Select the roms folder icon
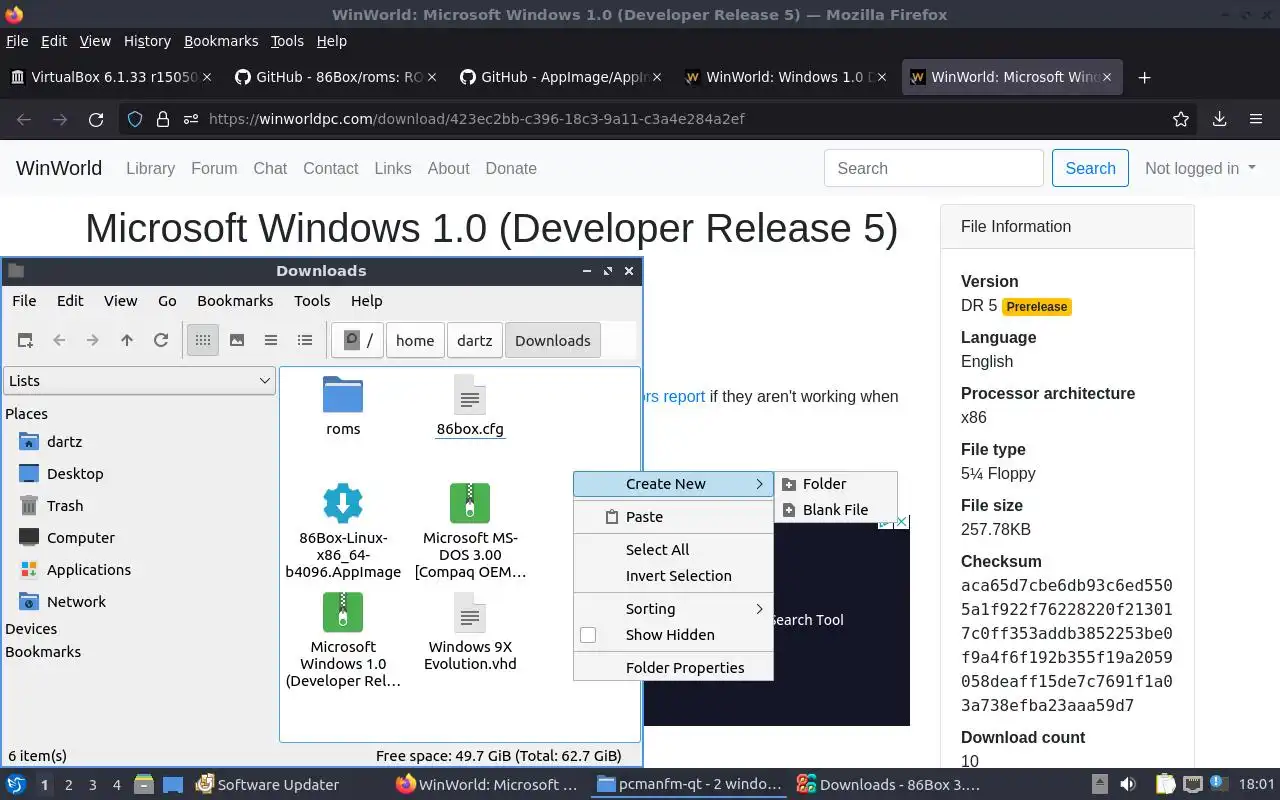 [343, 394]
